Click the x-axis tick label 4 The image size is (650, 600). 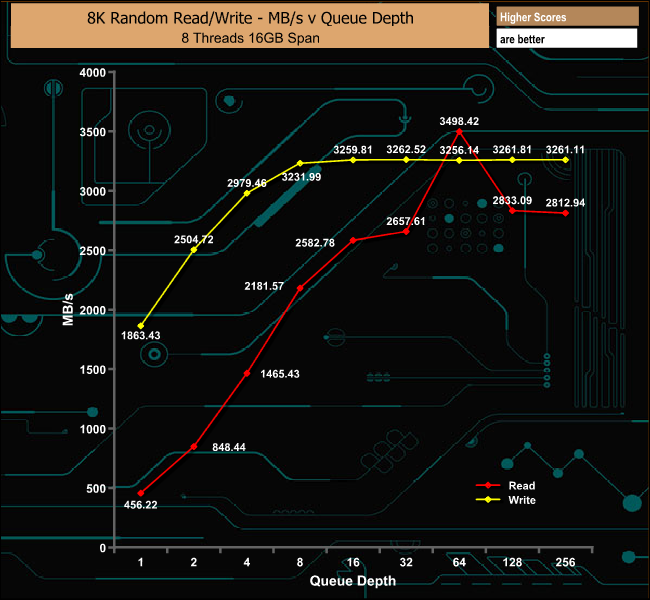(247, 562)
